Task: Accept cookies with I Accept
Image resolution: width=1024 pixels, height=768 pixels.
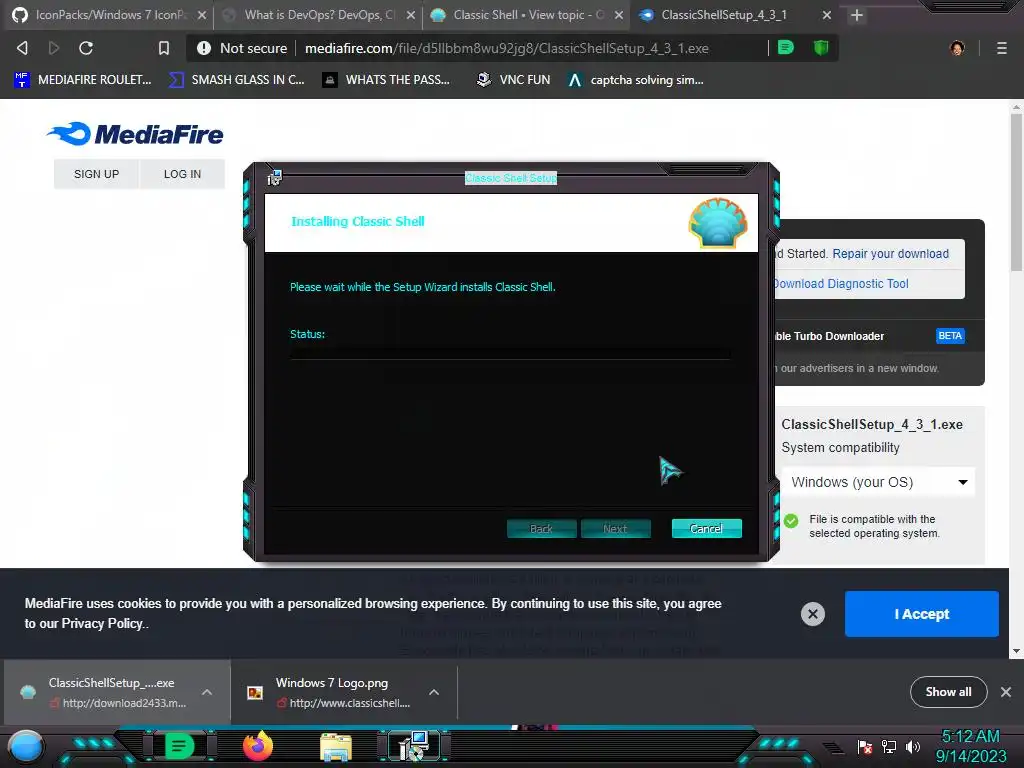Action: pos(921,614)
